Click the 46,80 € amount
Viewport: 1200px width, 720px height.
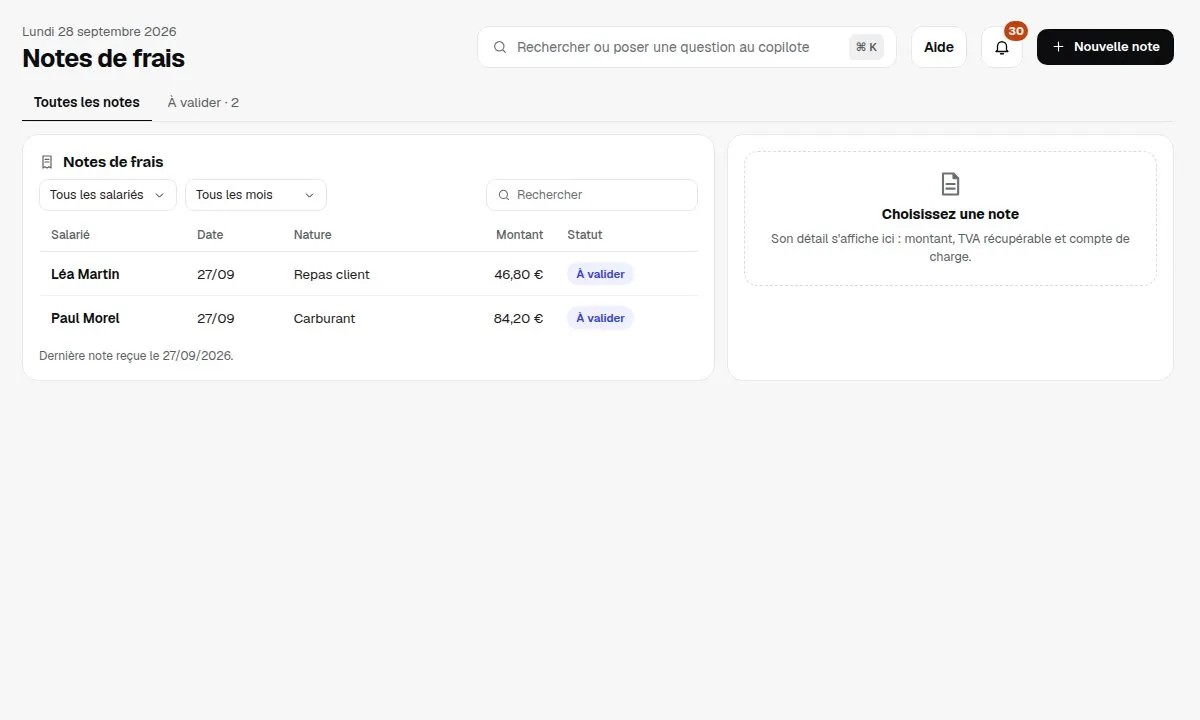(x=519, y=274)
